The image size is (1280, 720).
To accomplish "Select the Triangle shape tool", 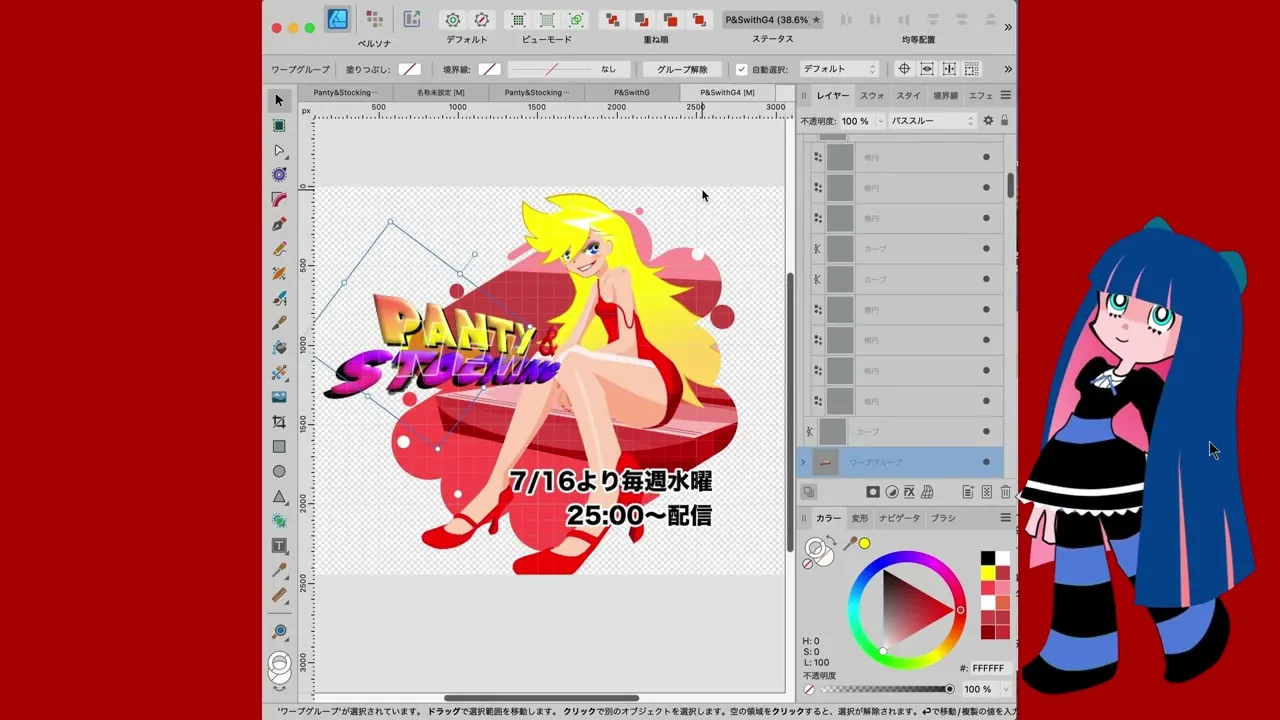I will (279, 497).
